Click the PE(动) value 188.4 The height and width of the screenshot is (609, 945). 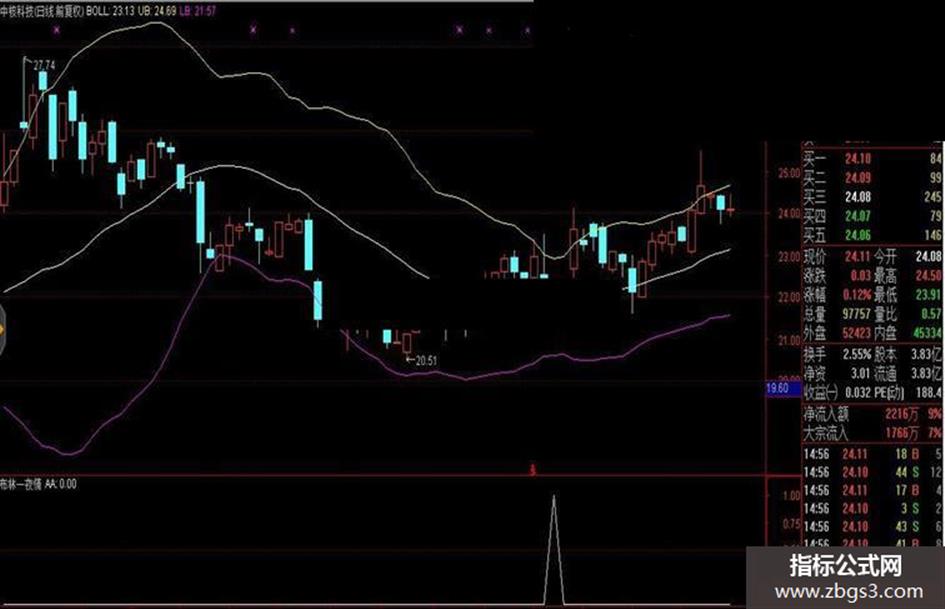(929, 393)
